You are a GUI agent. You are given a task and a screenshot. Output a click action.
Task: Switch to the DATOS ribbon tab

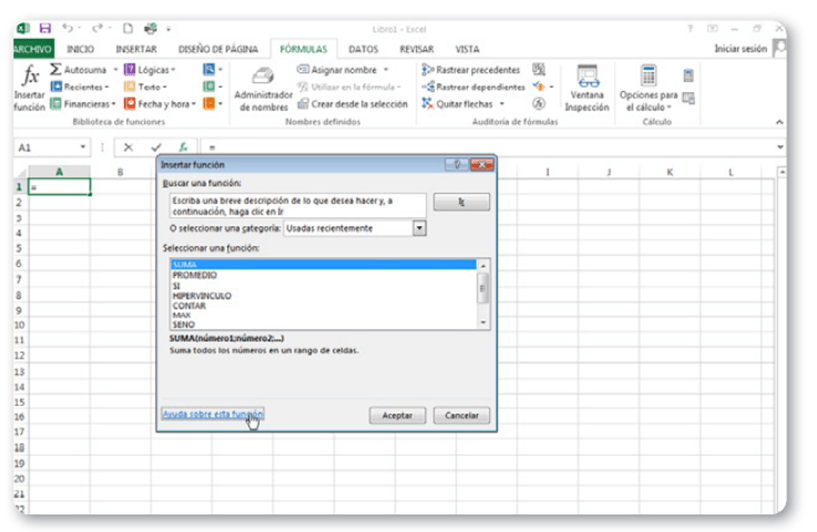pos(363,48)
